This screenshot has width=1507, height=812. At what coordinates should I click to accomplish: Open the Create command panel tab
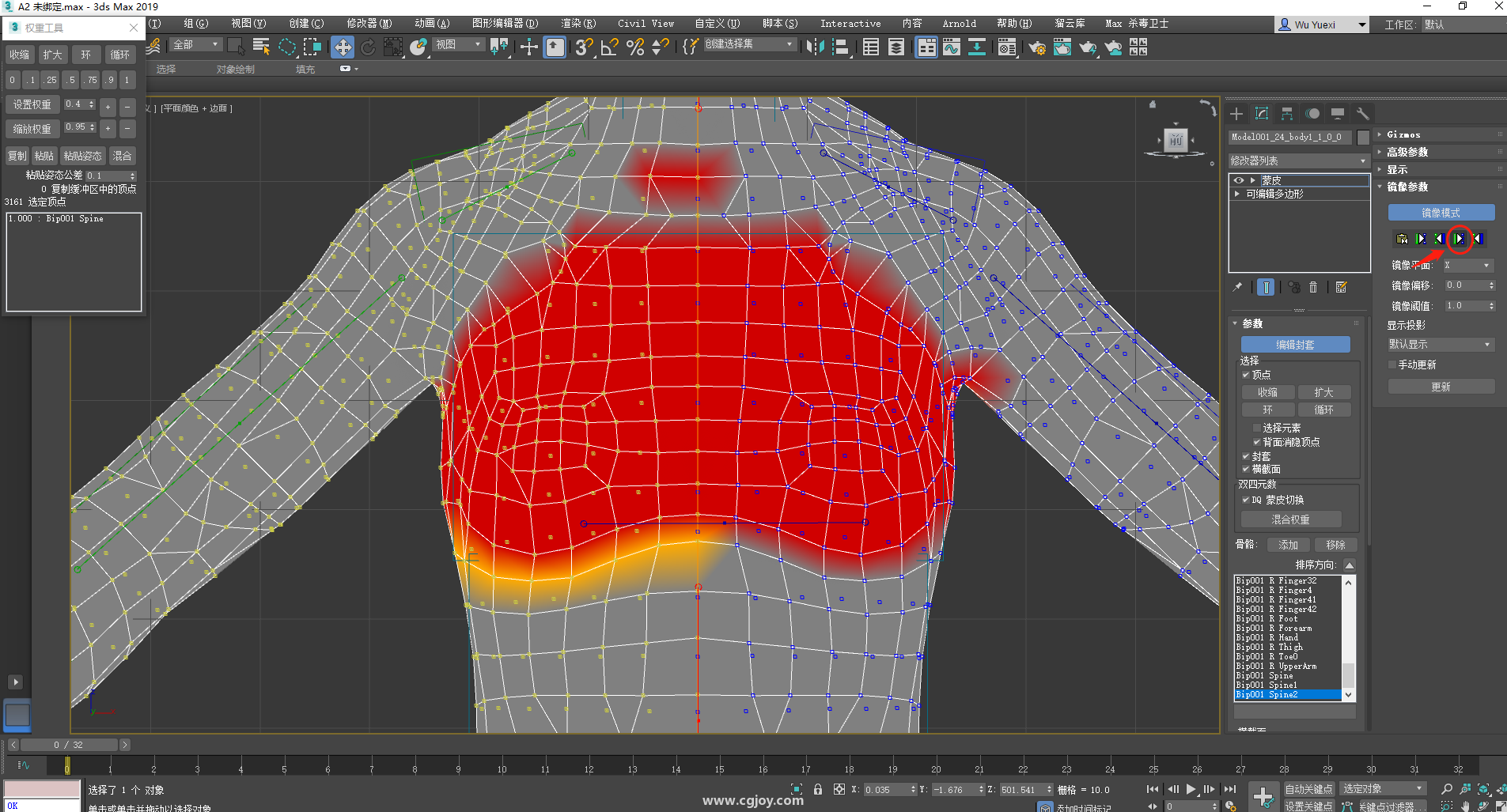pyautogui.click(x=1236, y=114)
